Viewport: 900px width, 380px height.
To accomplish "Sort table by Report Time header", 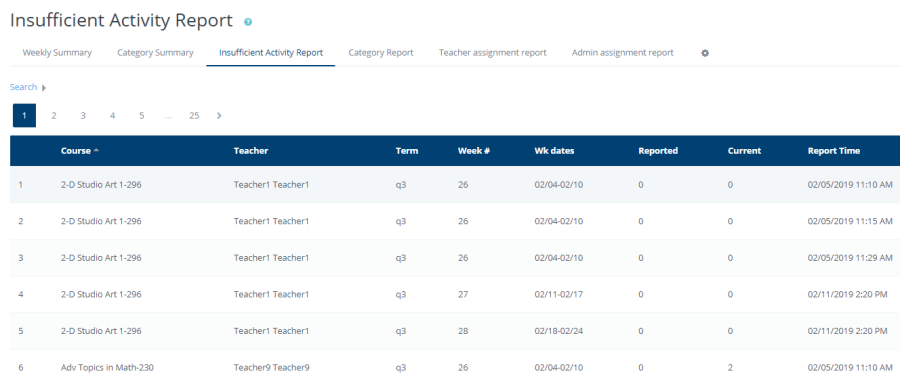I will pos(833,151).
